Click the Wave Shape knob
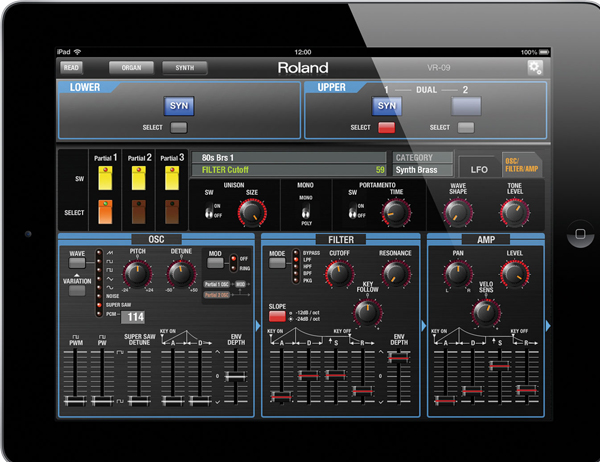The image size is (600, 462). [x=457, y=211]
